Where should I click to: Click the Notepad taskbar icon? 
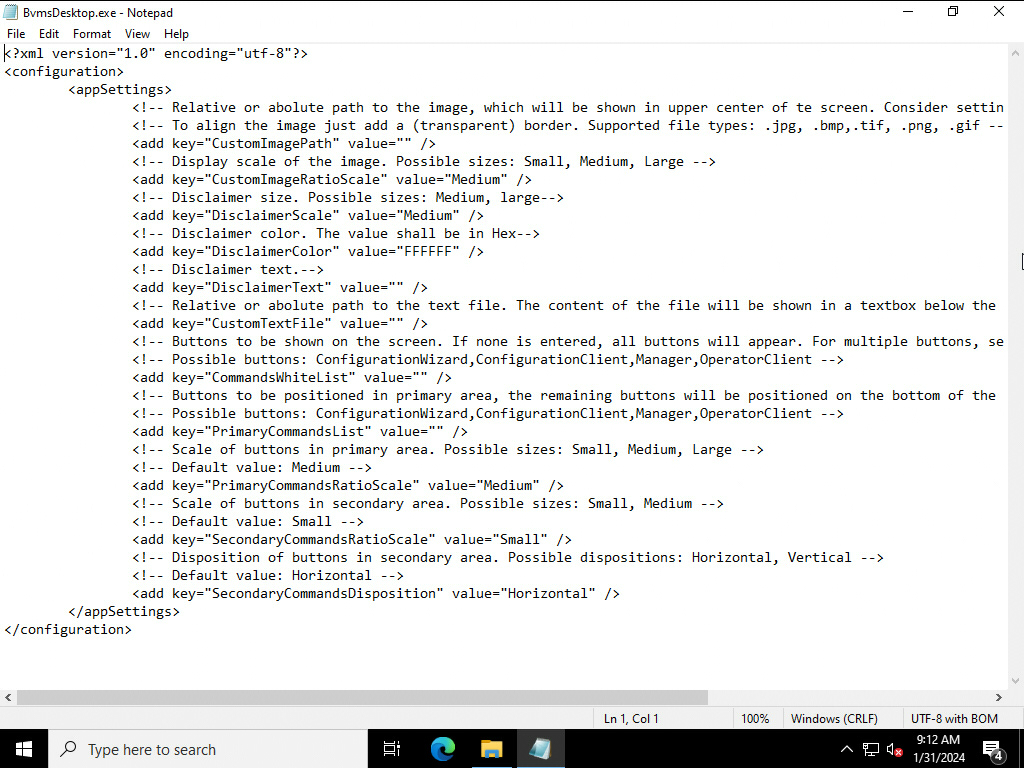pos(541,749)
